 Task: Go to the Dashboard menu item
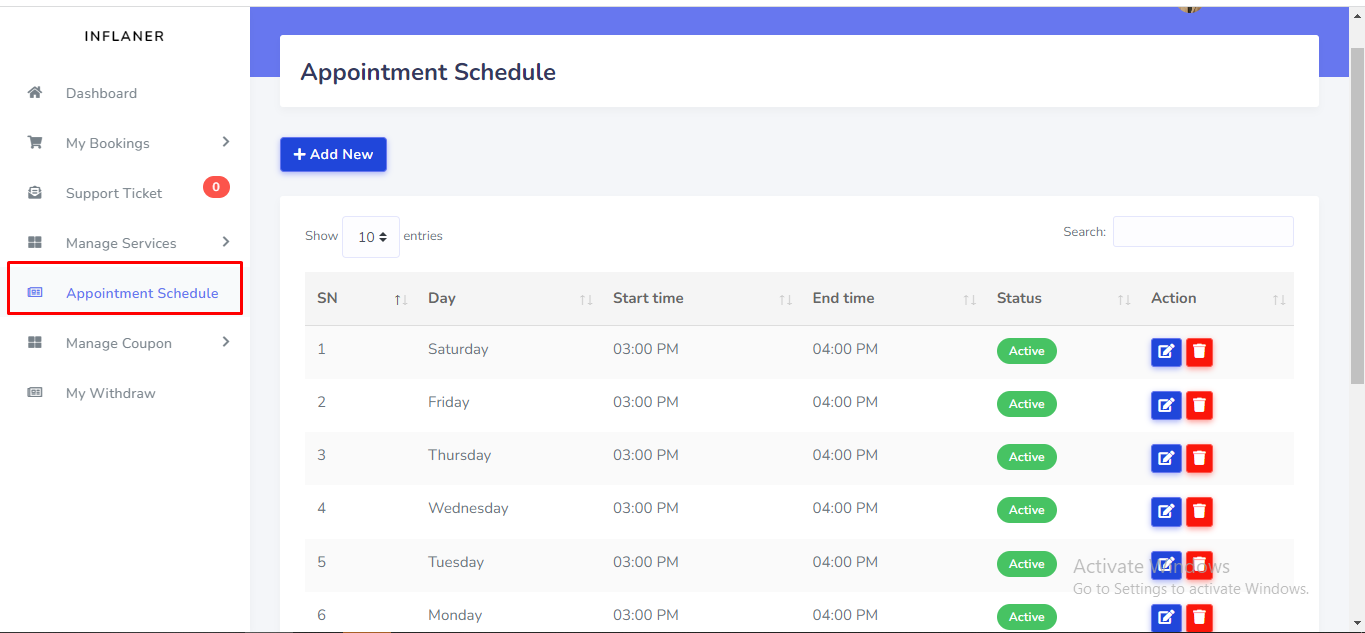tap(101, 93)
